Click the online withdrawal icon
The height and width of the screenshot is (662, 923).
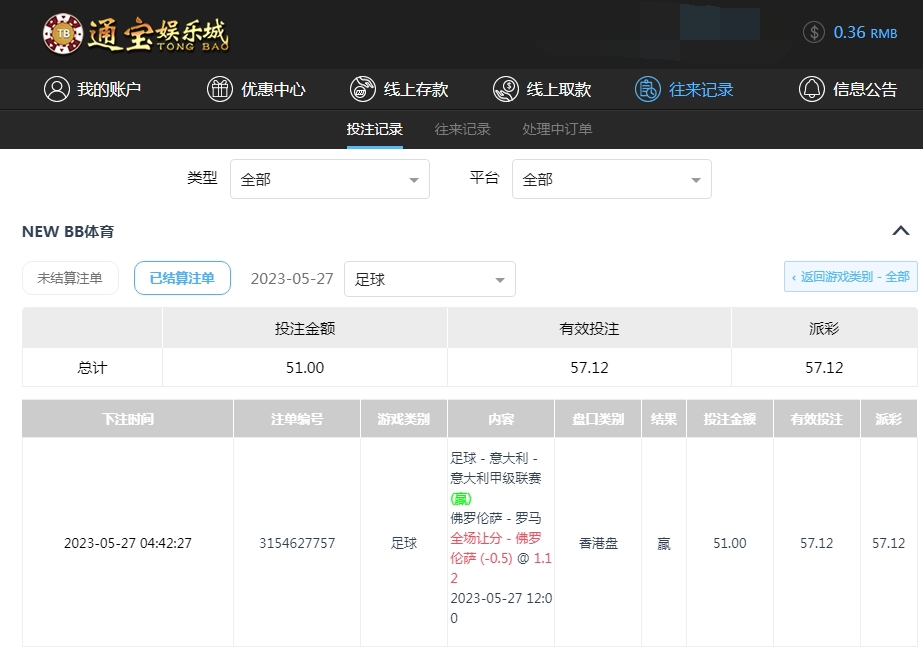[506, 89]
